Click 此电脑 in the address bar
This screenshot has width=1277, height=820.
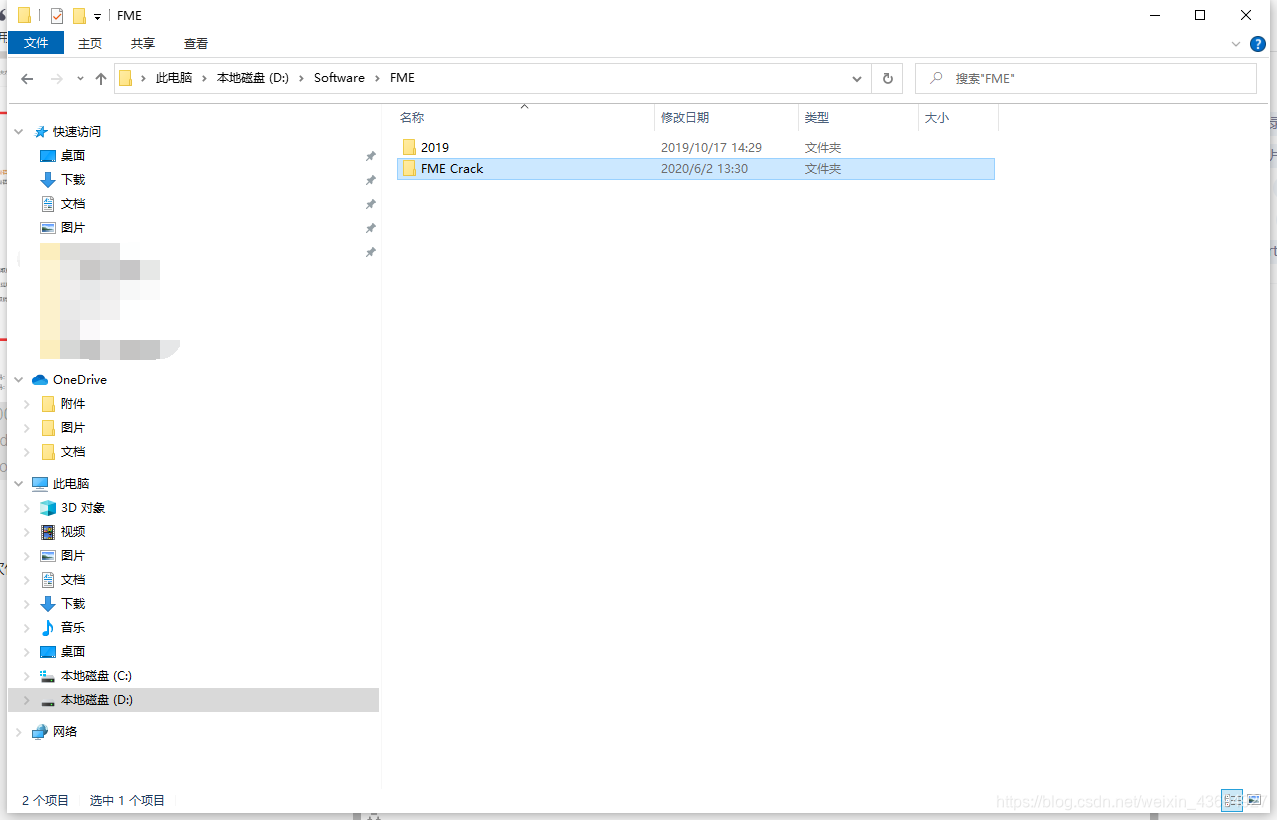coord(173,78)
